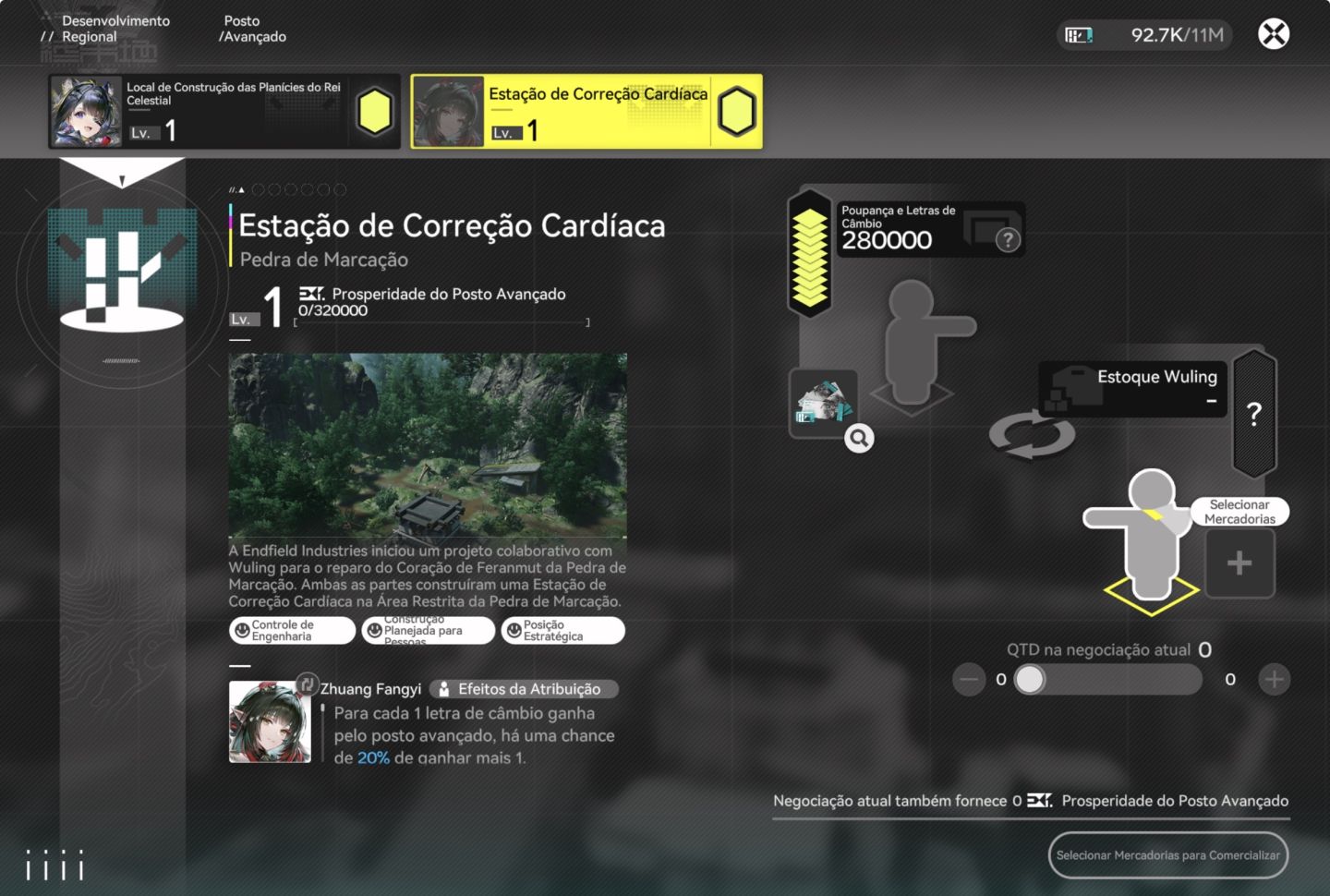Add merchandise with the plus tile
Screen dimensions: 1330x896
[1239, 563]
